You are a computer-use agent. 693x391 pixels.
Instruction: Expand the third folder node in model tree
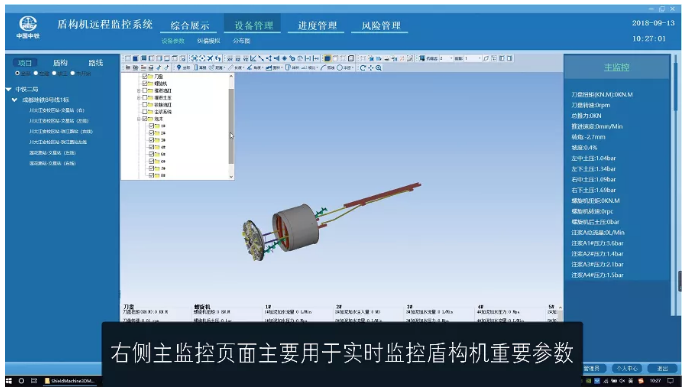(139, 91)
